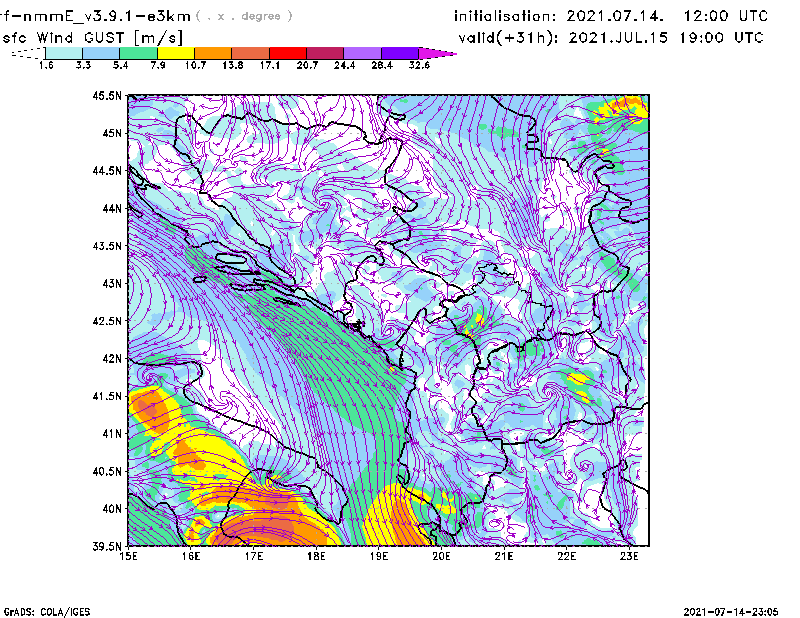This screenshot has height=618, width=800.
Task: Click the 42.5N latitude label
Action: pos(107,321)
